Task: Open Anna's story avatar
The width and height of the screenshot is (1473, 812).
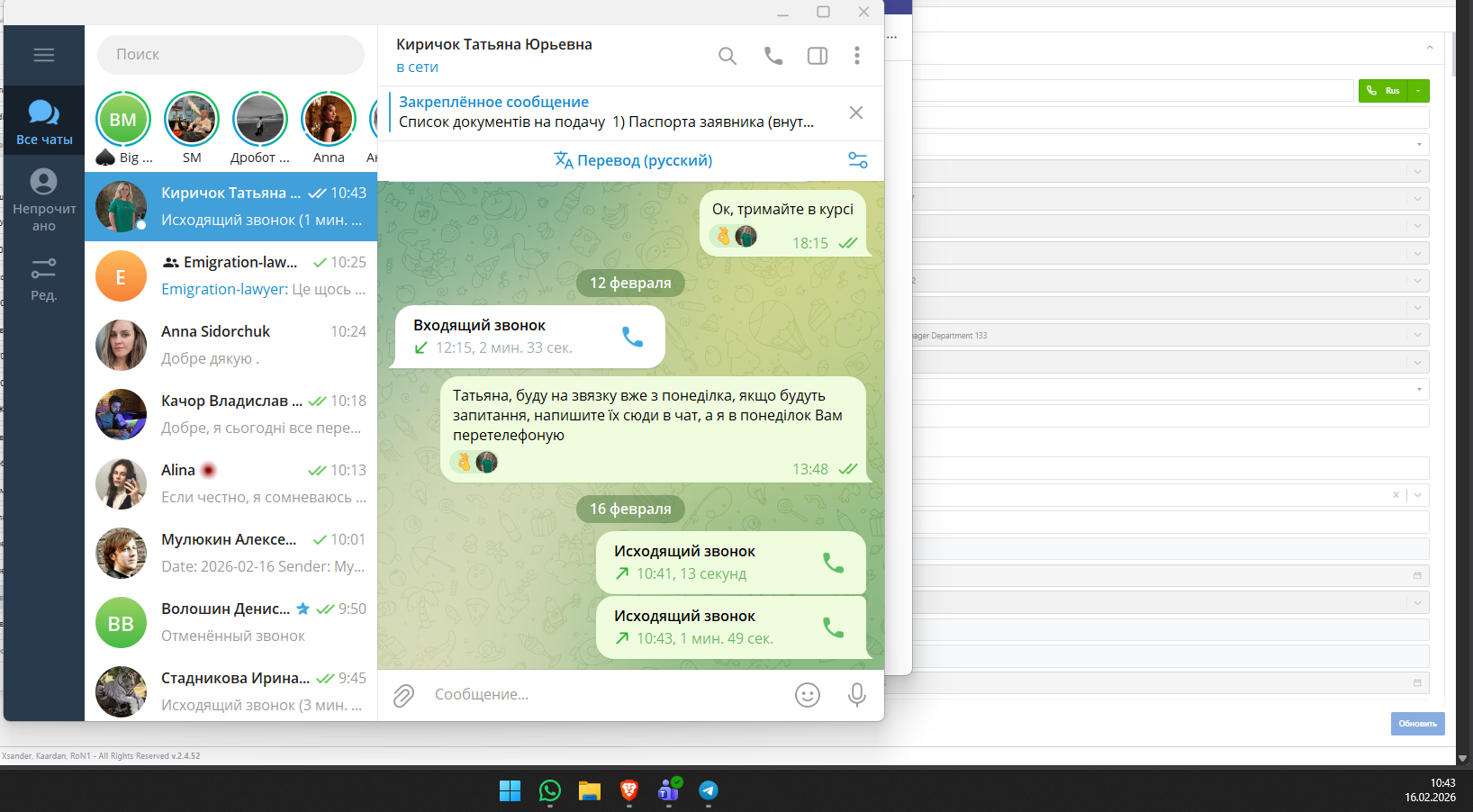Action: 329,120
